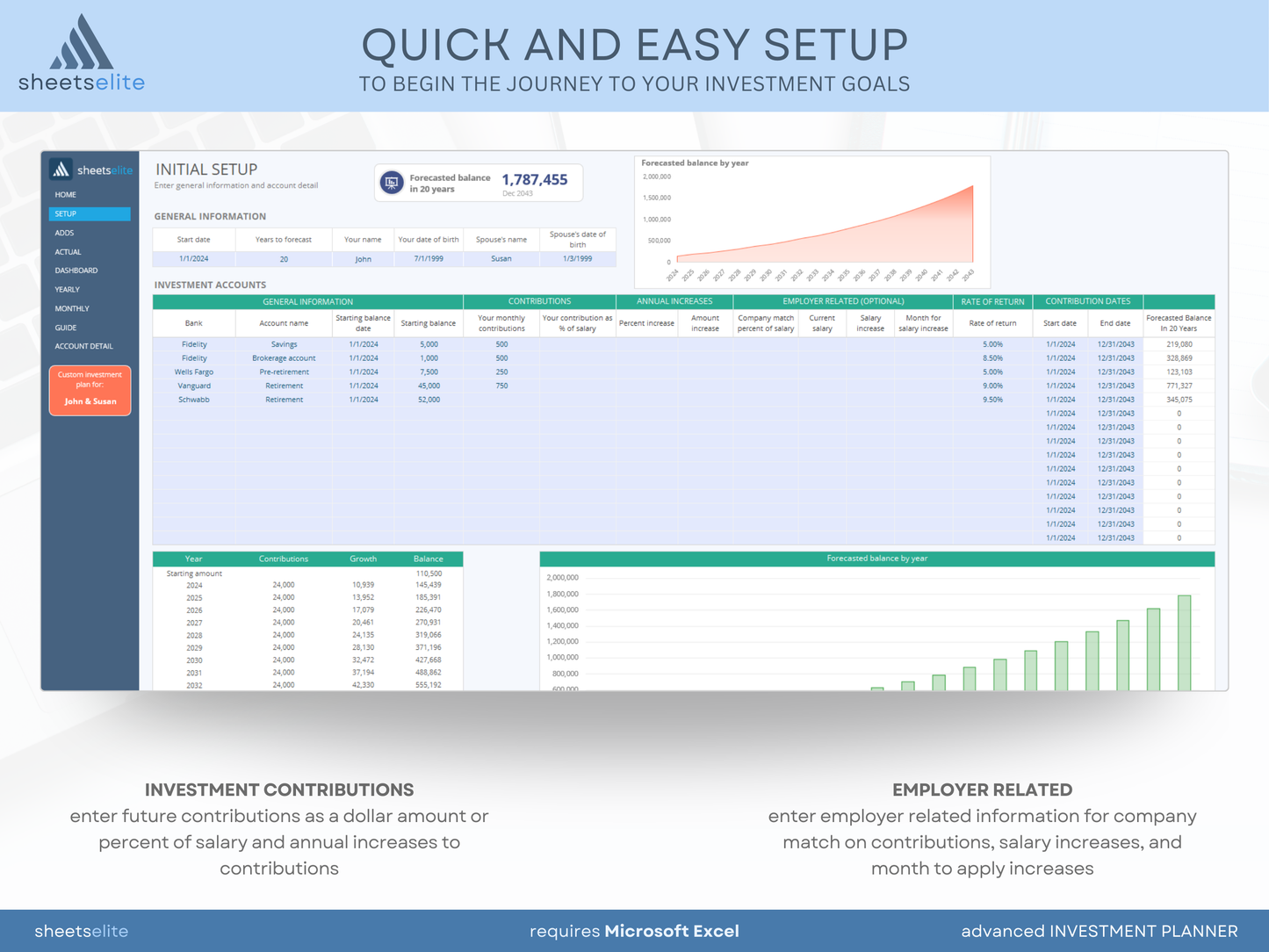
Task: Click the Vanguard bank cell
Action: pos(194,386)
